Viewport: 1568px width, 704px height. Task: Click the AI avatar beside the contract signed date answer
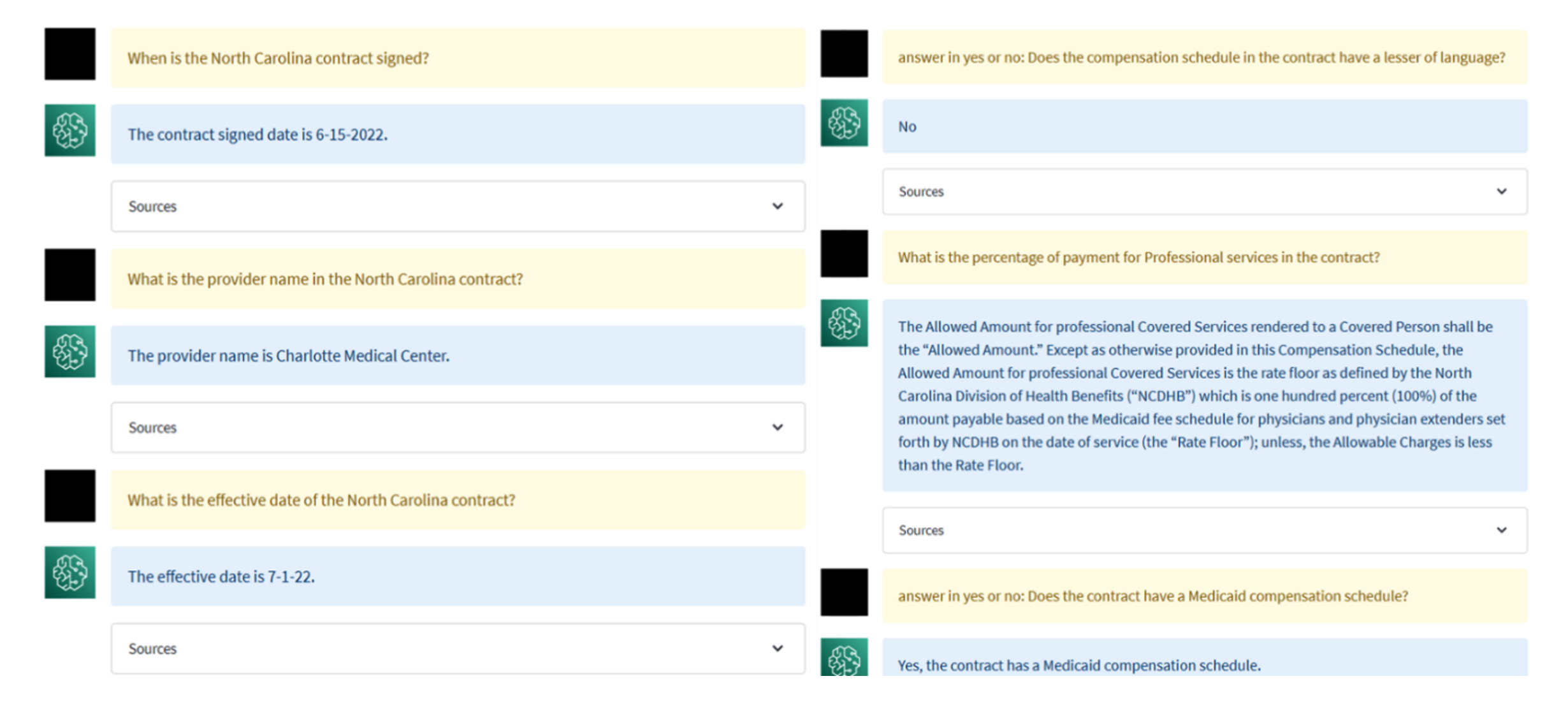tap(70, 131)
